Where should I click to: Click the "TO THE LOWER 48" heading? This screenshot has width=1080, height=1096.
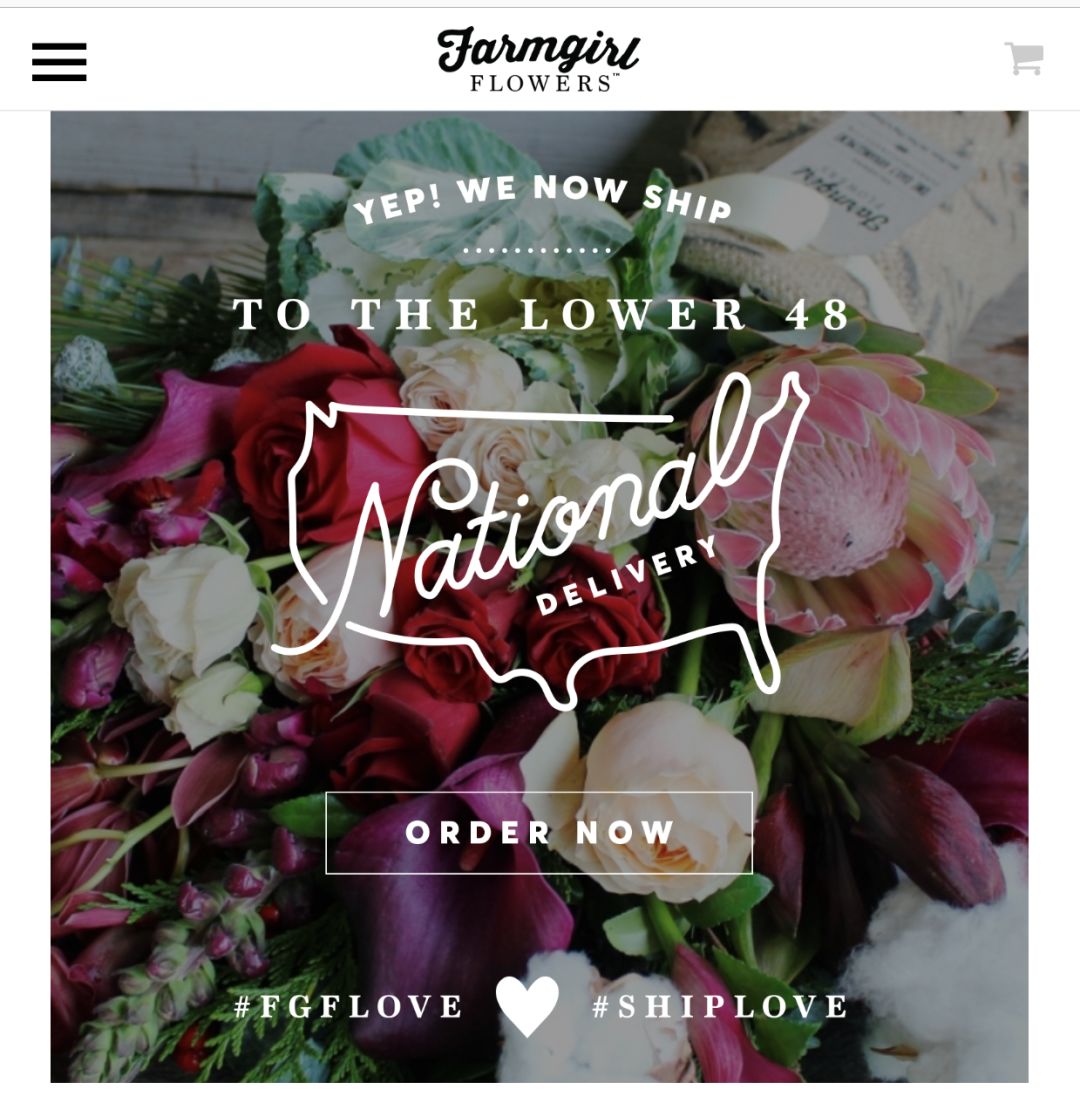pos(542,314)
